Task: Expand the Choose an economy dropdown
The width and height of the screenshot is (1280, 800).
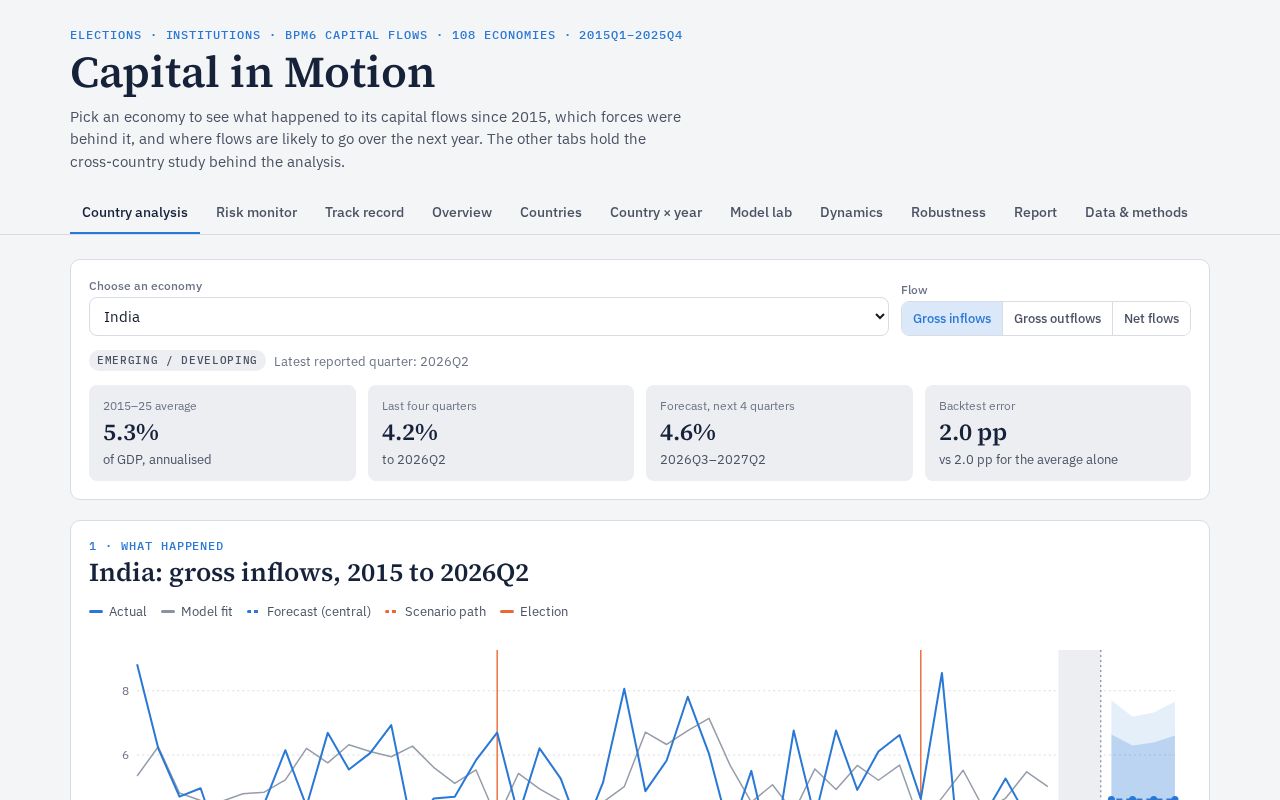Action: [x=489, y=316]
